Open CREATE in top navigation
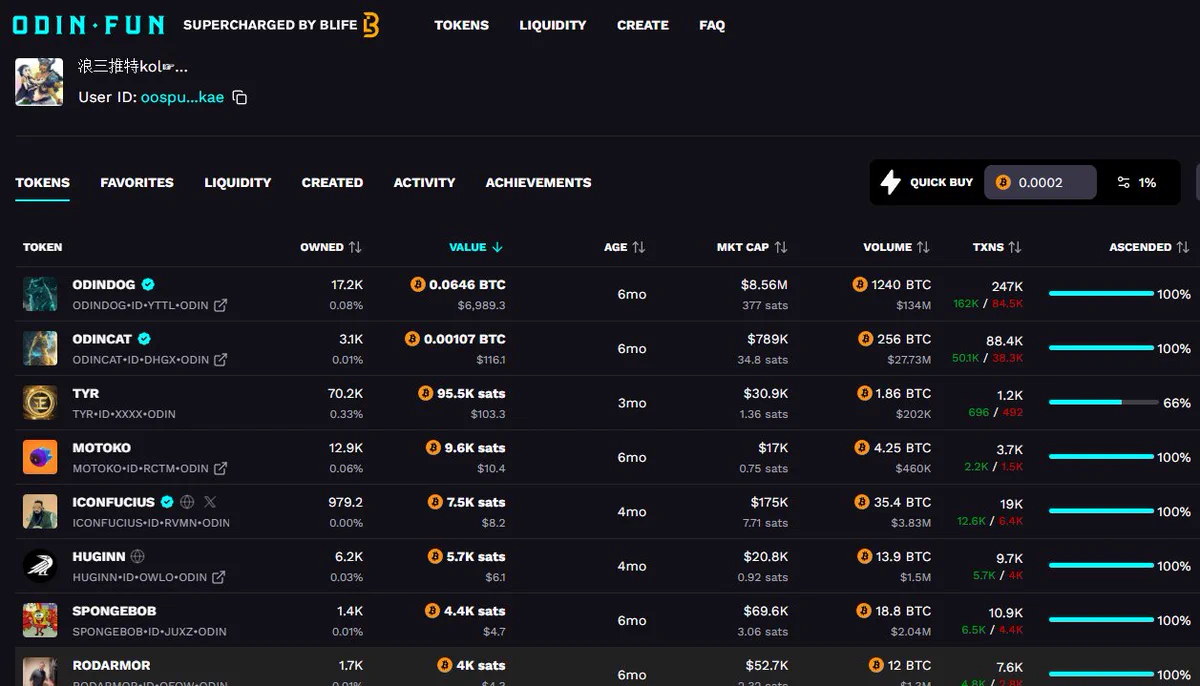This screenshot has width=1200, height=686. [x=643, y=25]
